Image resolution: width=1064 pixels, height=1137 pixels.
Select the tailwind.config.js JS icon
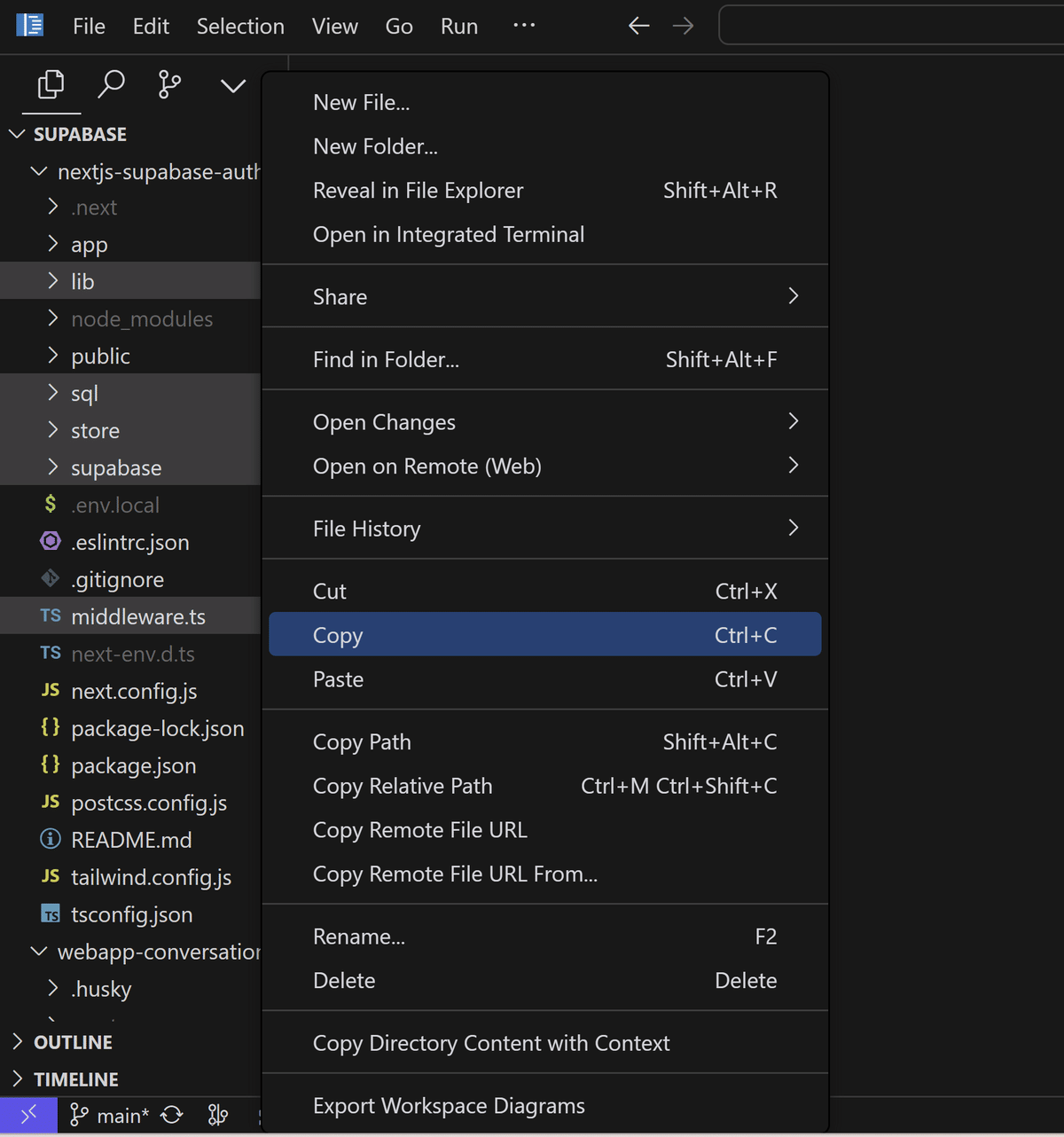click(x=51, y=876)
